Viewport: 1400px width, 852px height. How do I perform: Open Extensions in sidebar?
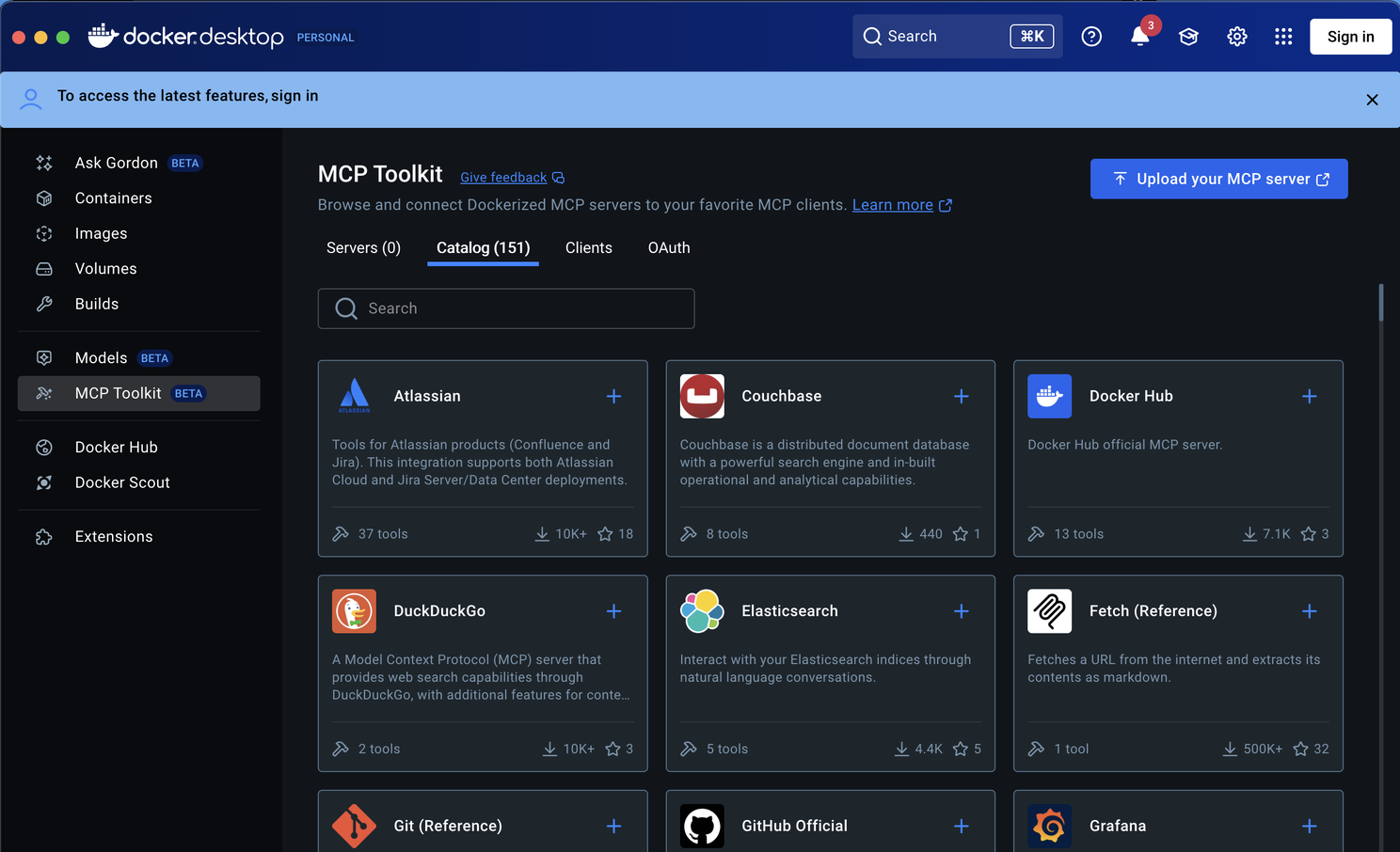[x=139, y=537]
